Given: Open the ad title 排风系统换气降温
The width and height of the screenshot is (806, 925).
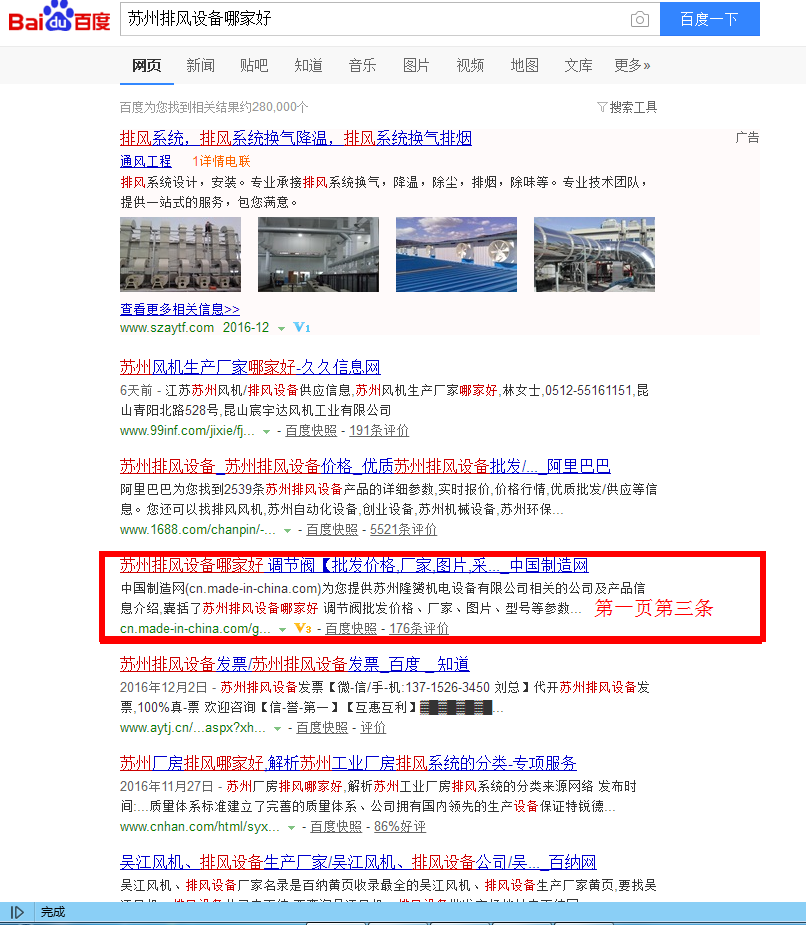Looking at the screenshot, I should click(296, 138).
